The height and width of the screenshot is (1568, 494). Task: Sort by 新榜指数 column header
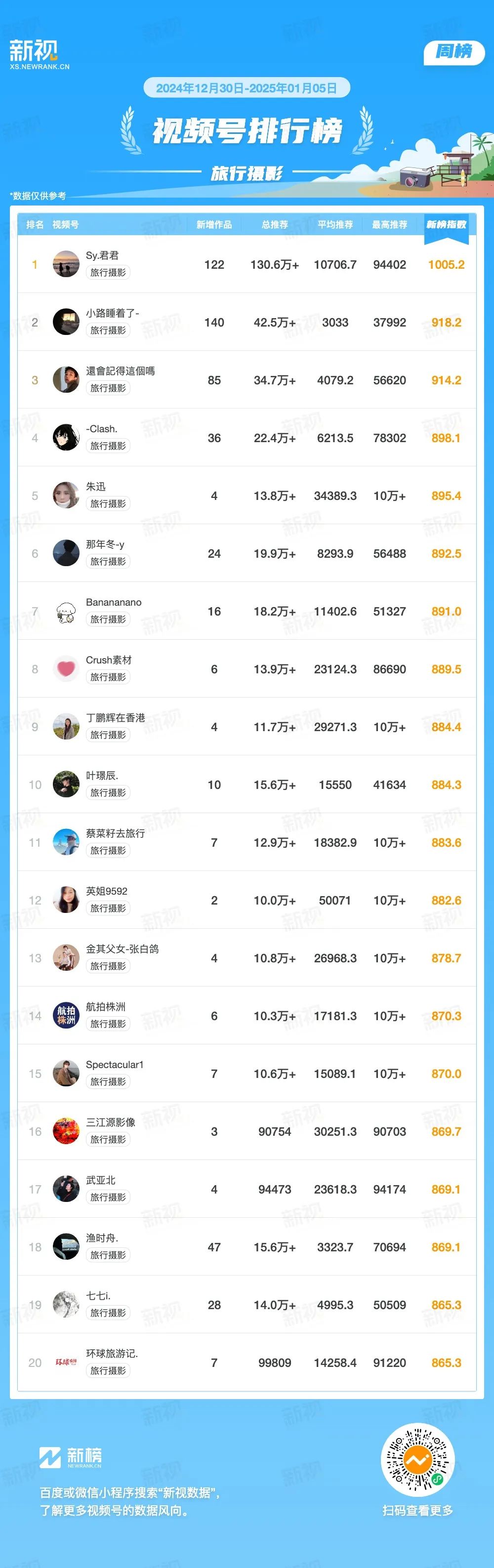pyautogui.click(x=446, y=225)
